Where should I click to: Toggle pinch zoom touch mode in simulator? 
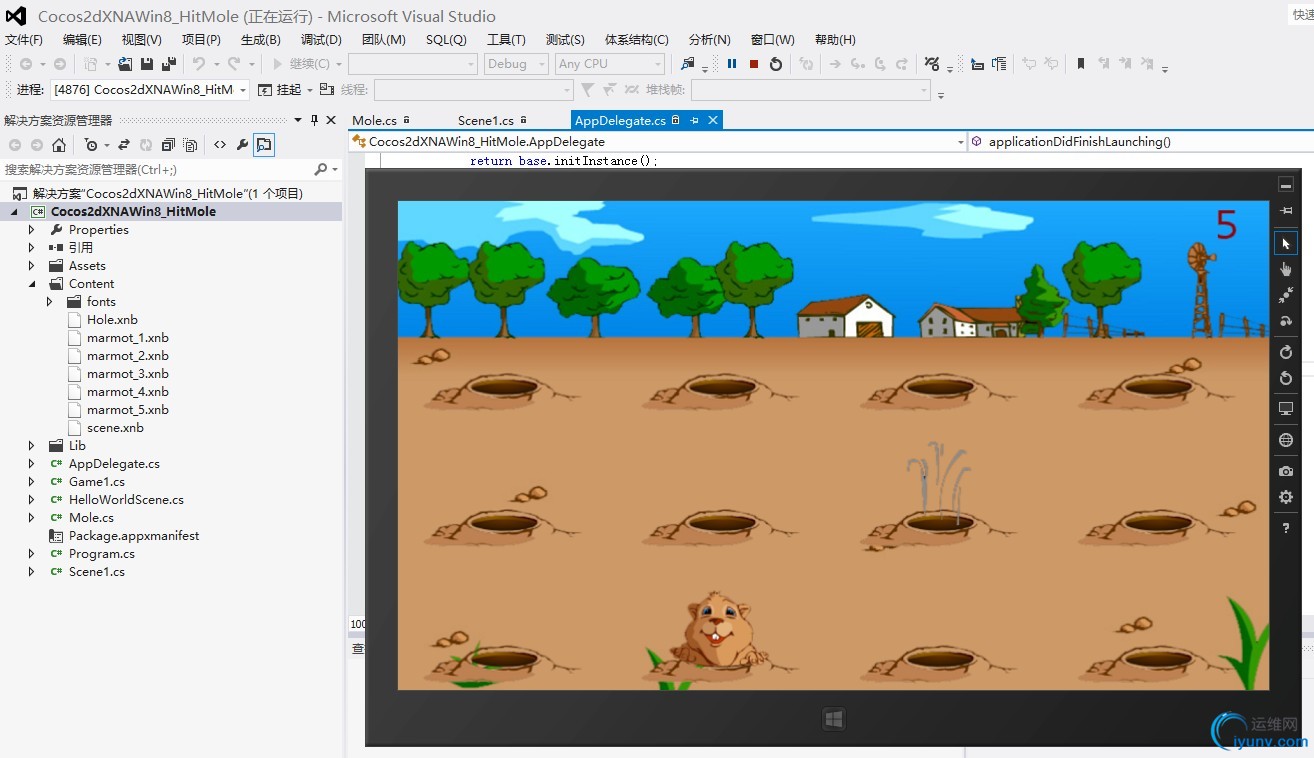1286,296
